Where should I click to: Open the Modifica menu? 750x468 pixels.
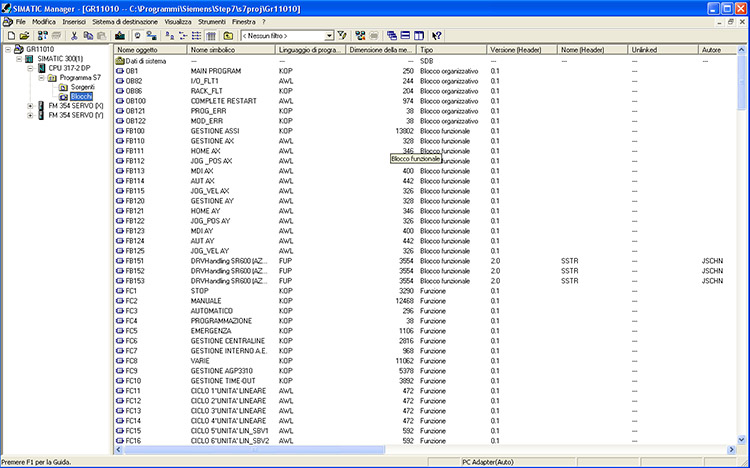pyautogui.click(x=44, y=22)
